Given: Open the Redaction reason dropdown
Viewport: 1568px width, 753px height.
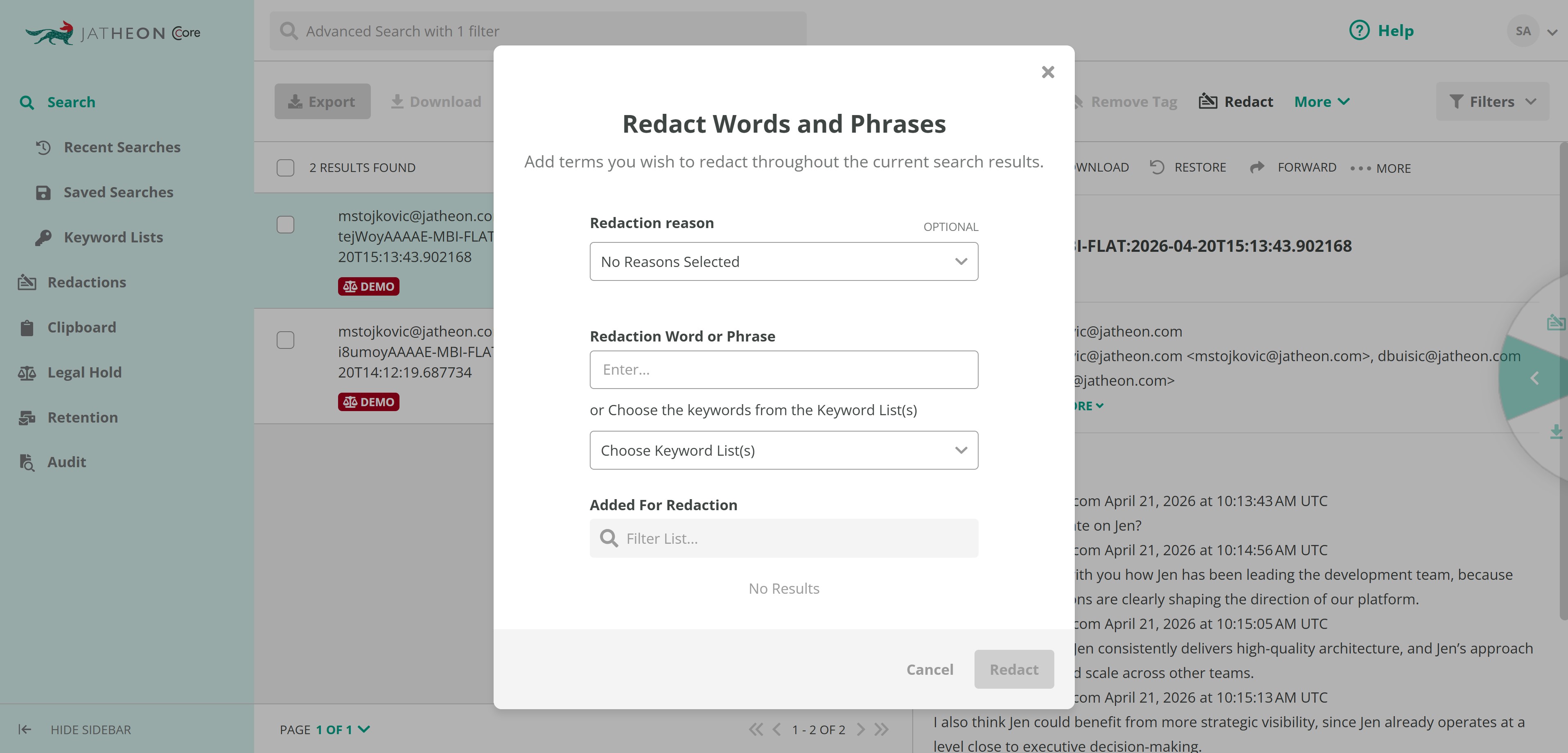Looking at the screenshot, I should pos(783,262).
